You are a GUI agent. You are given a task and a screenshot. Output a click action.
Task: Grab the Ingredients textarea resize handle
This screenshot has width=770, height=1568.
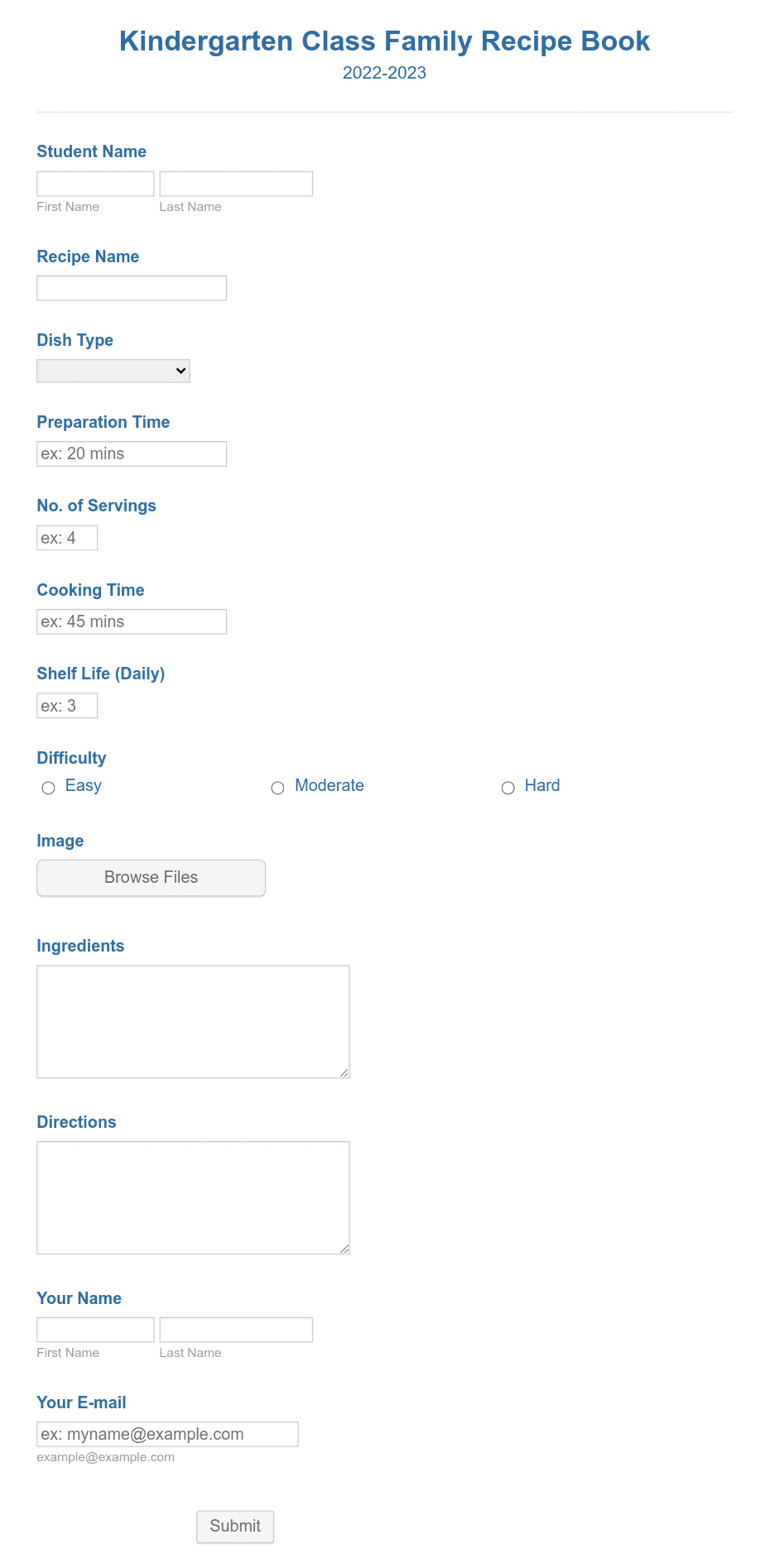344,1073
